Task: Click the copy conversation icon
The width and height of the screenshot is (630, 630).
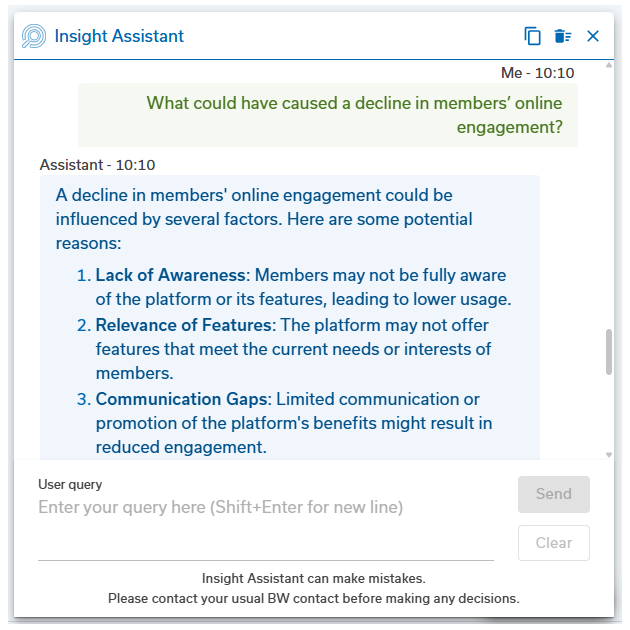Action: (532, 36)
